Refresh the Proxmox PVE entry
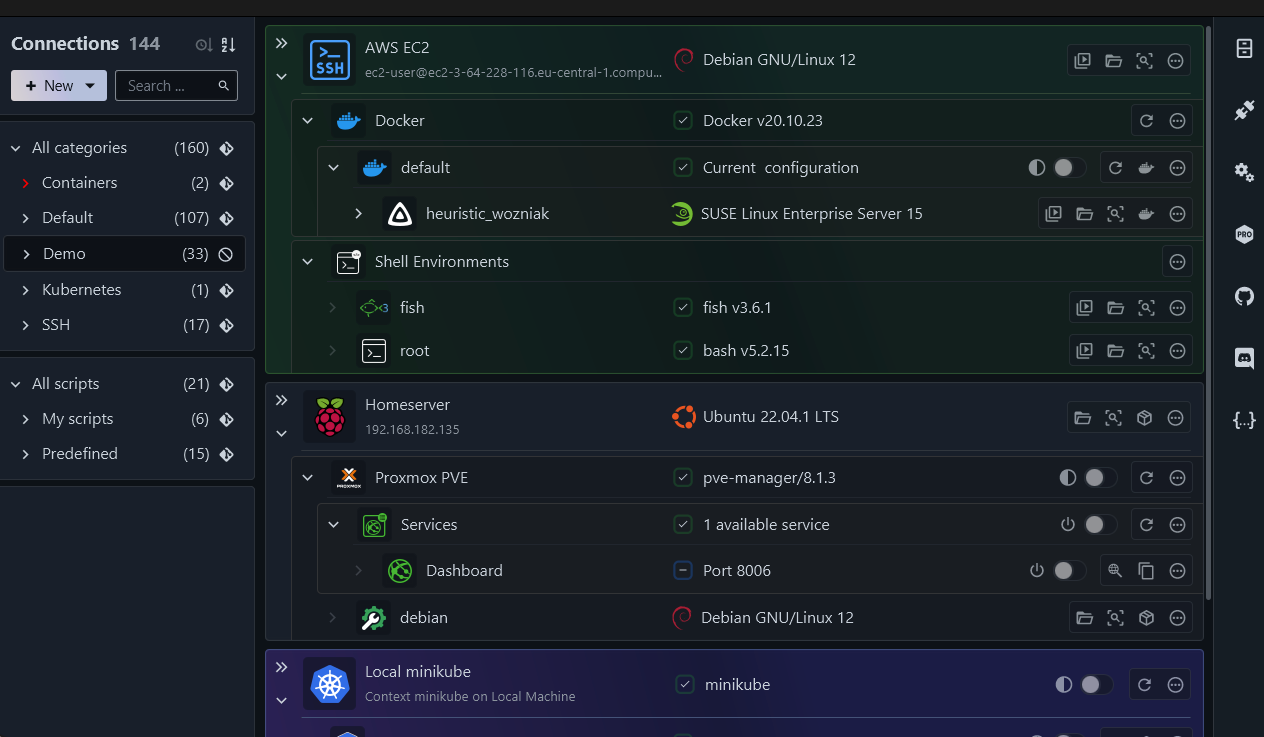 pyautogui.click(x=1147, y=478)
